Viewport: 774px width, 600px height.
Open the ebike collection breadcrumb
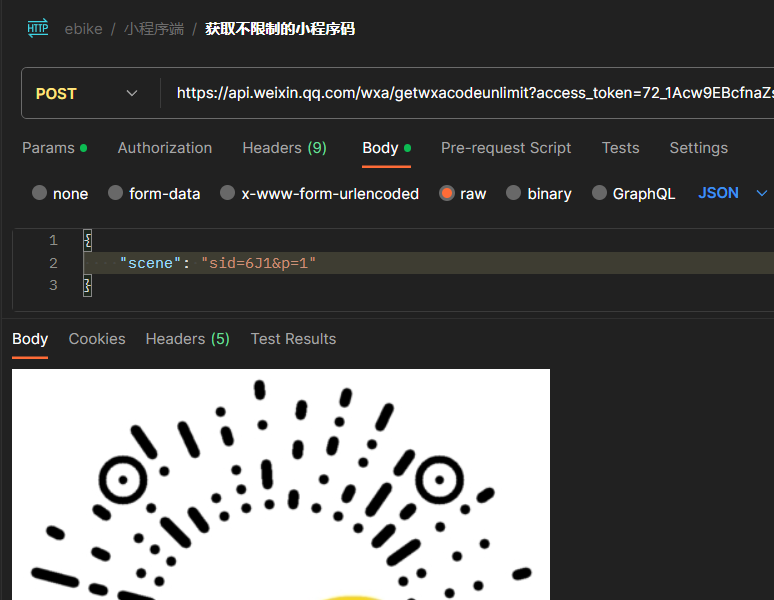[83, 29]
